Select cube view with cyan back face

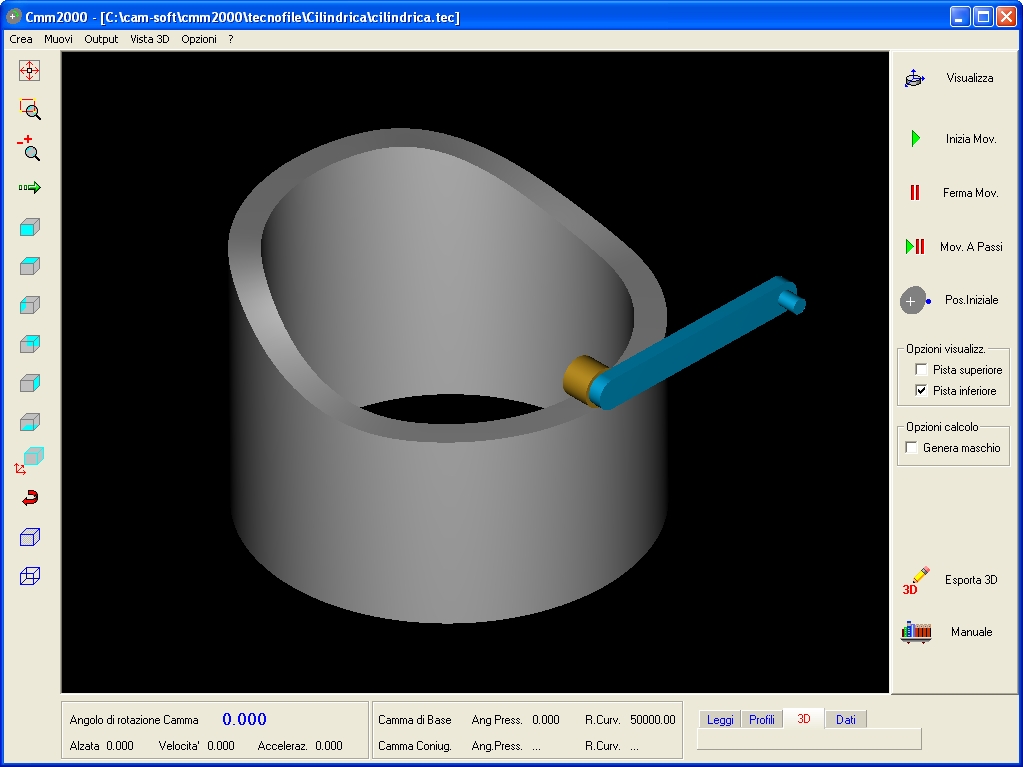29,344
